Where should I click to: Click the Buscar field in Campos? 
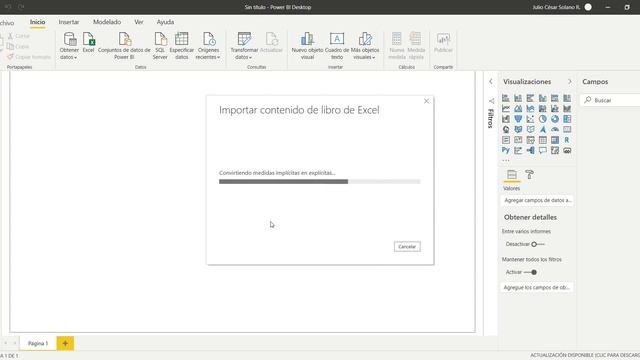click(x=611, y=100)
